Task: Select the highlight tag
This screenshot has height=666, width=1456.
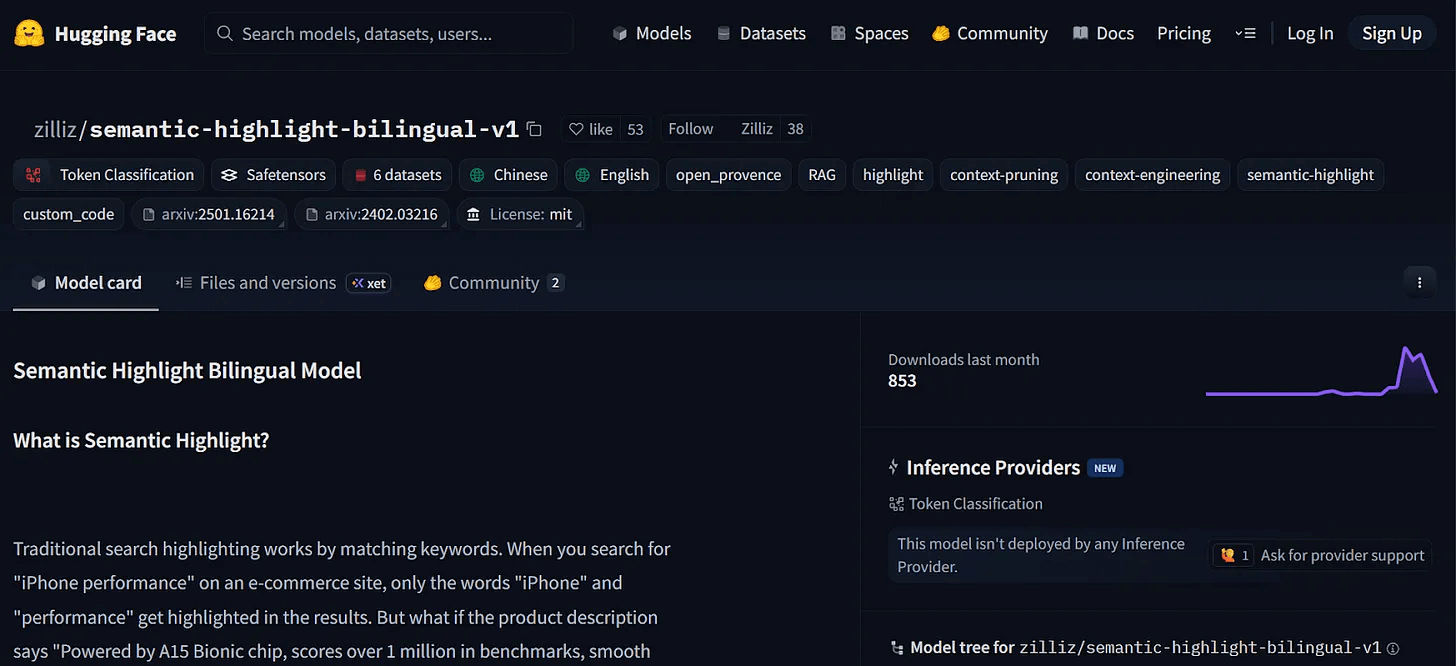Action: (893, 174)
